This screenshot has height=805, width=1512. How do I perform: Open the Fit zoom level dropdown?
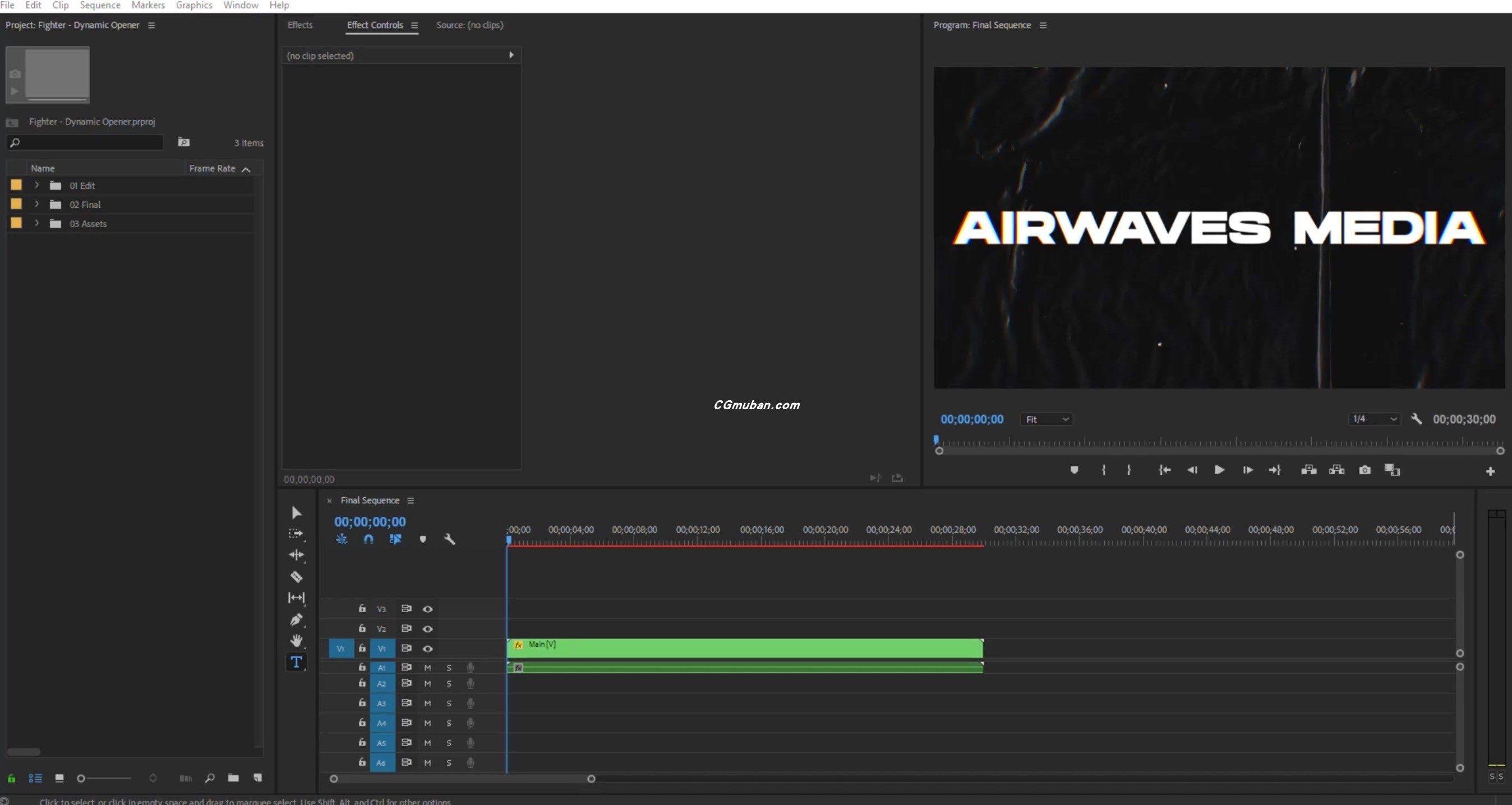coord(1046,419)
